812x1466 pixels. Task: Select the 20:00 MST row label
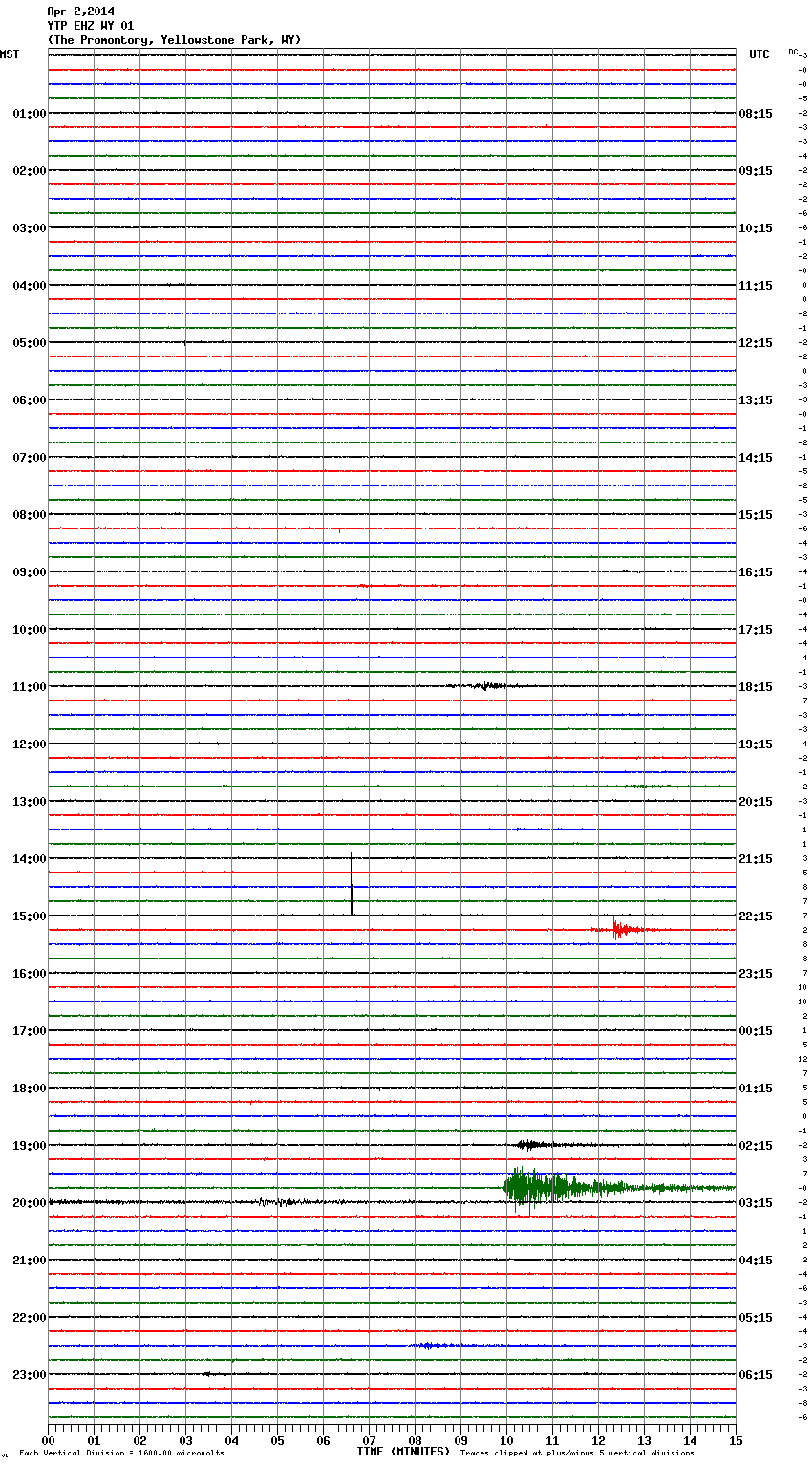tap(30, 1203)
